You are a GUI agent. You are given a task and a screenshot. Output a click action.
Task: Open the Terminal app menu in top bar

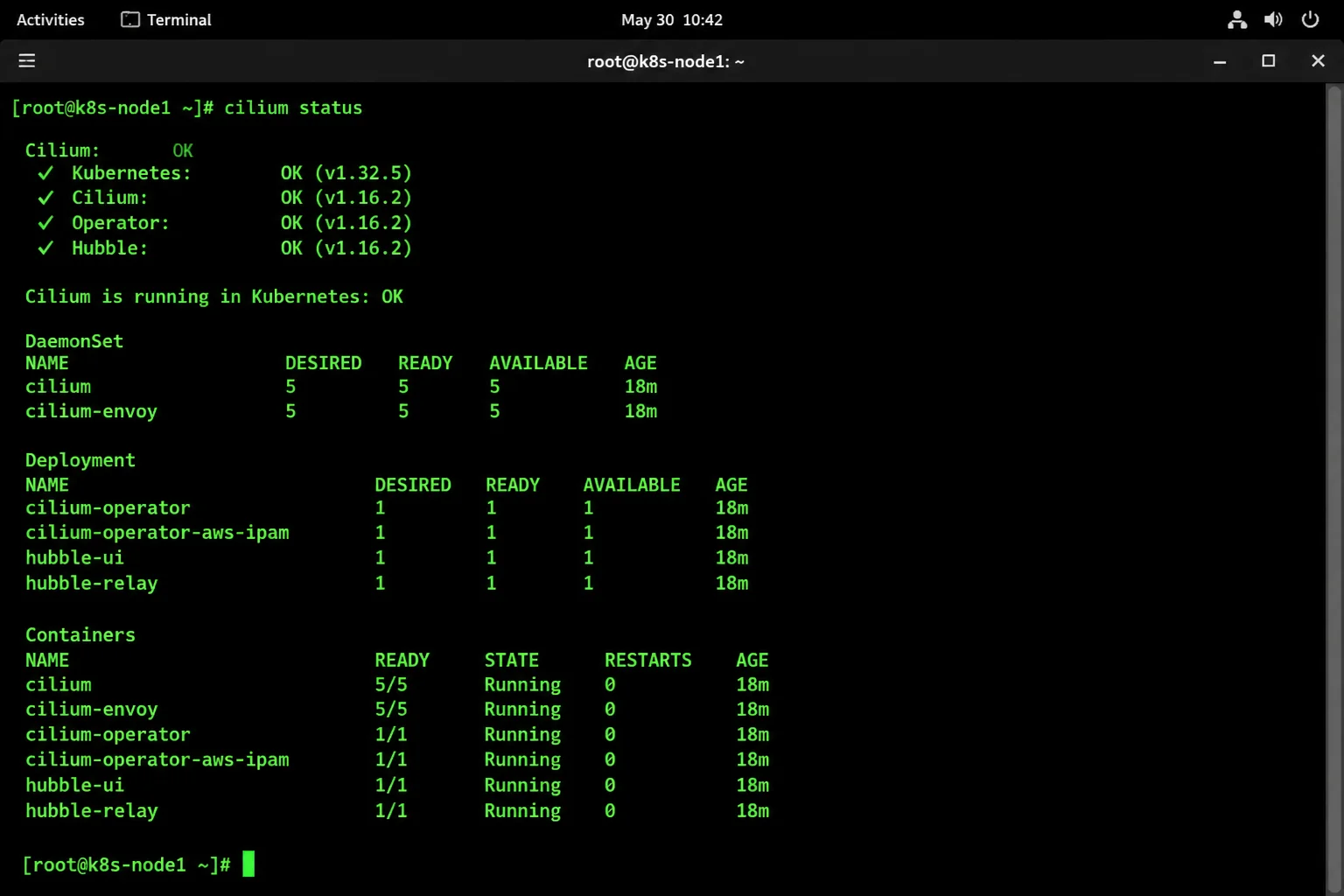(x=166, y=19)
